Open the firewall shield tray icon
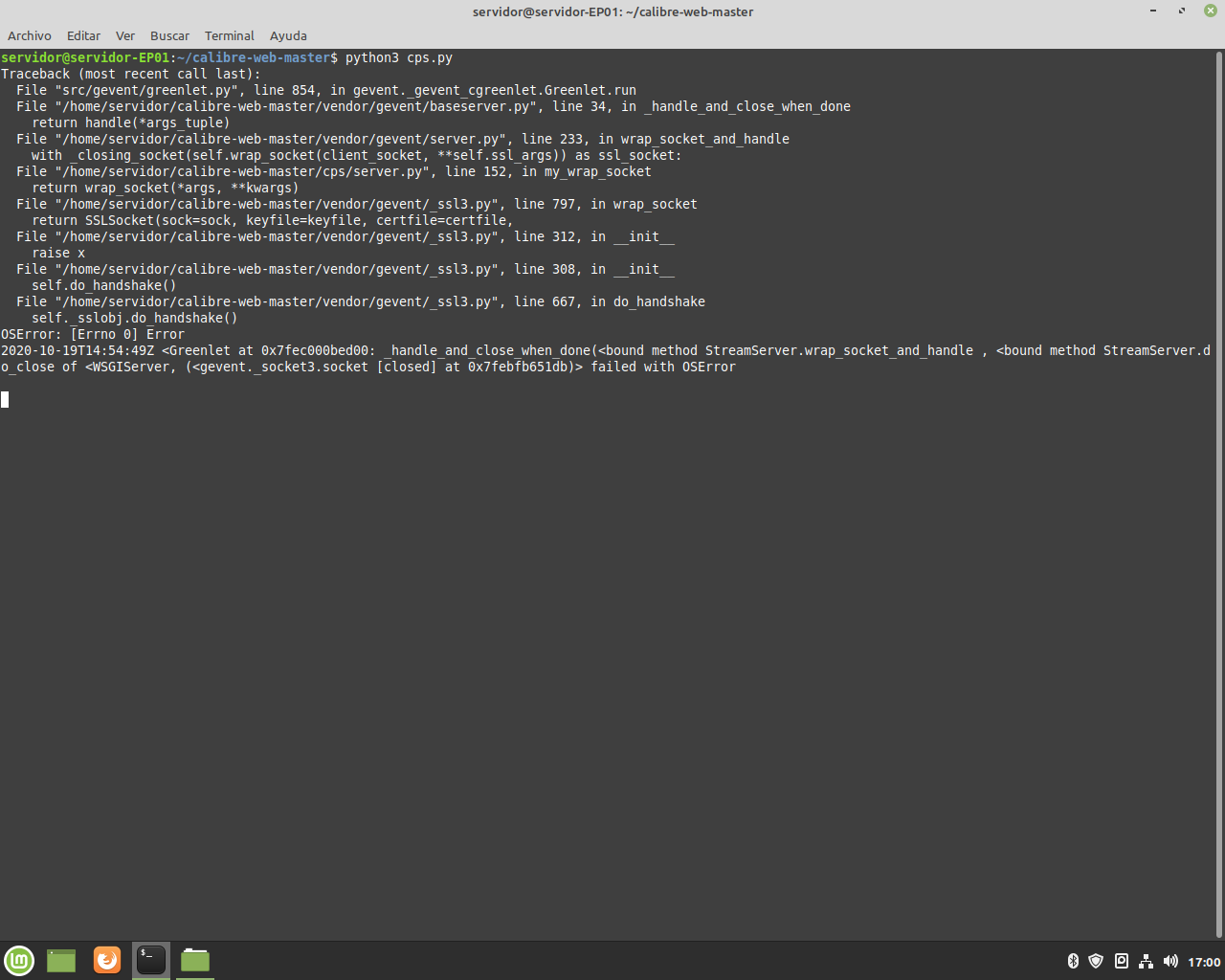 (1096, 962)
